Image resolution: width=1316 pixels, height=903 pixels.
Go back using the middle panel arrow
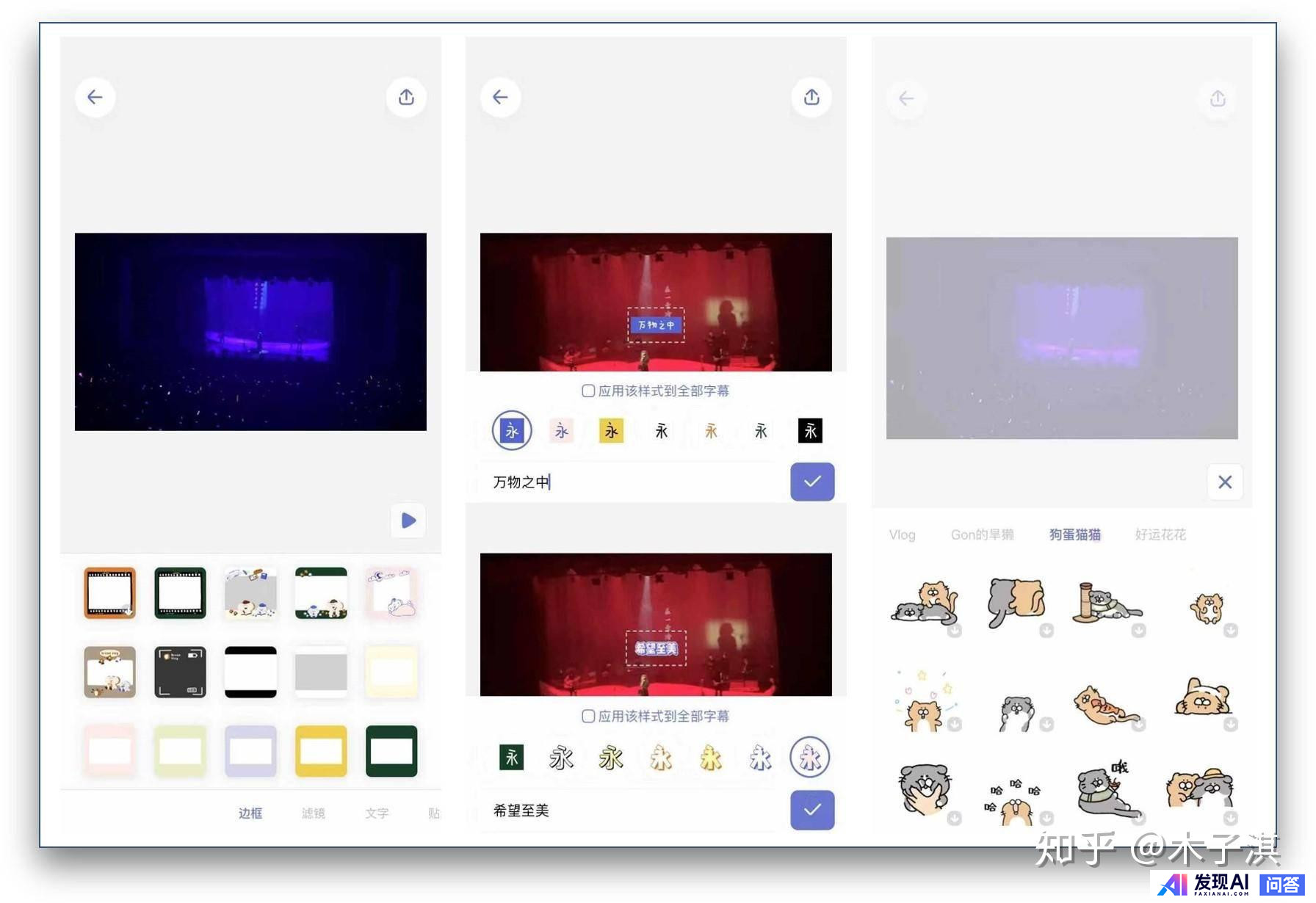(500, 97)
